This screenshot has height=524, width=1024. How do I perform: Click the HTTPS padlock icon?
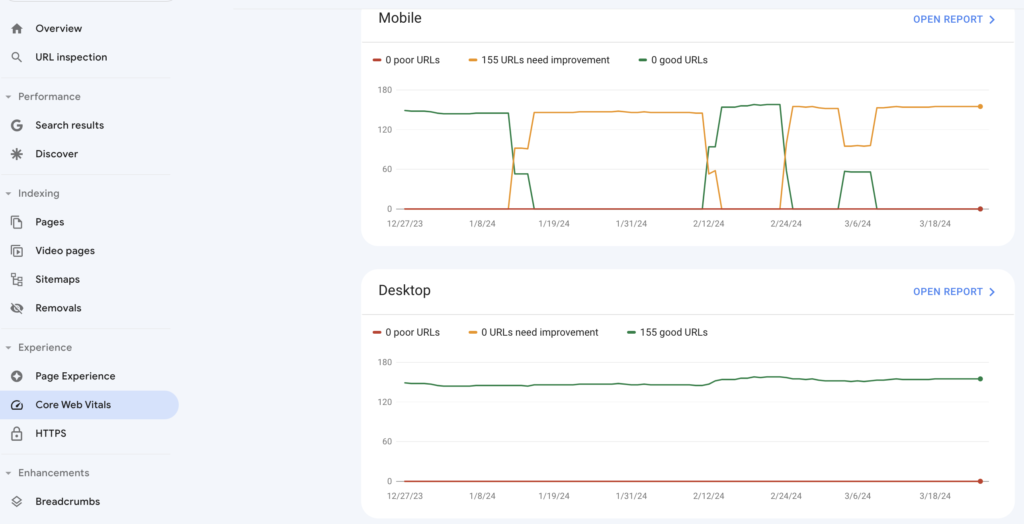click(x=17, y=434)
